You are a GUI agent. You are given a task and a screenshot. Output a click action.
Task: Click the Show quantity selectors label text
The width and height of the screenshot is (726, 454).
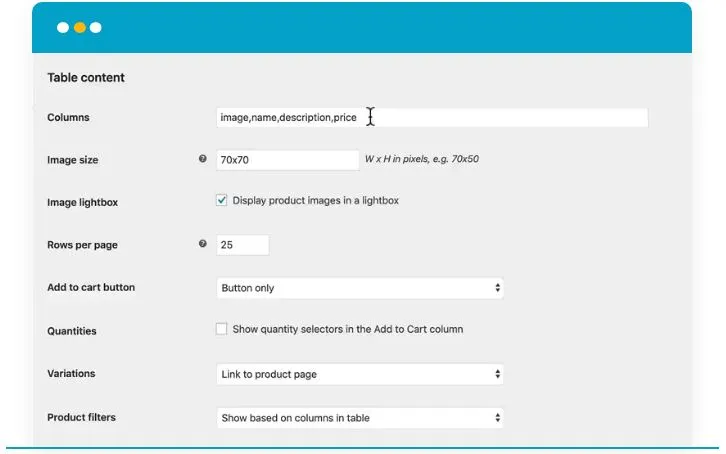[x=347, y=329]
